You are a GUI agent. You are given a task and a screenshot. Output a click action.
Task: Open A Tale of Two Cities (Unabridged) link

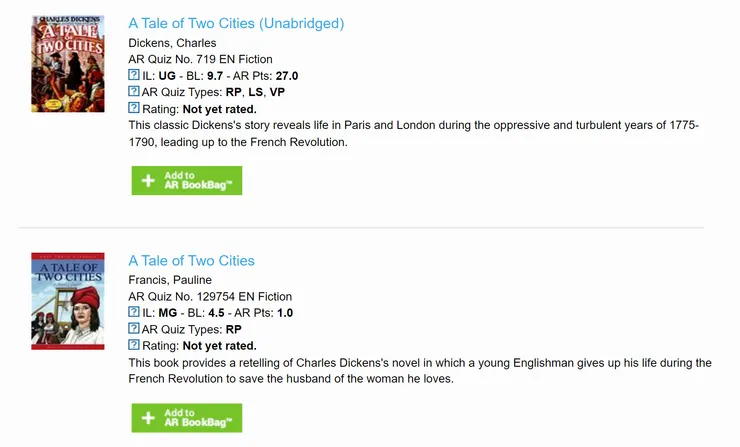[x=236, y=24]
